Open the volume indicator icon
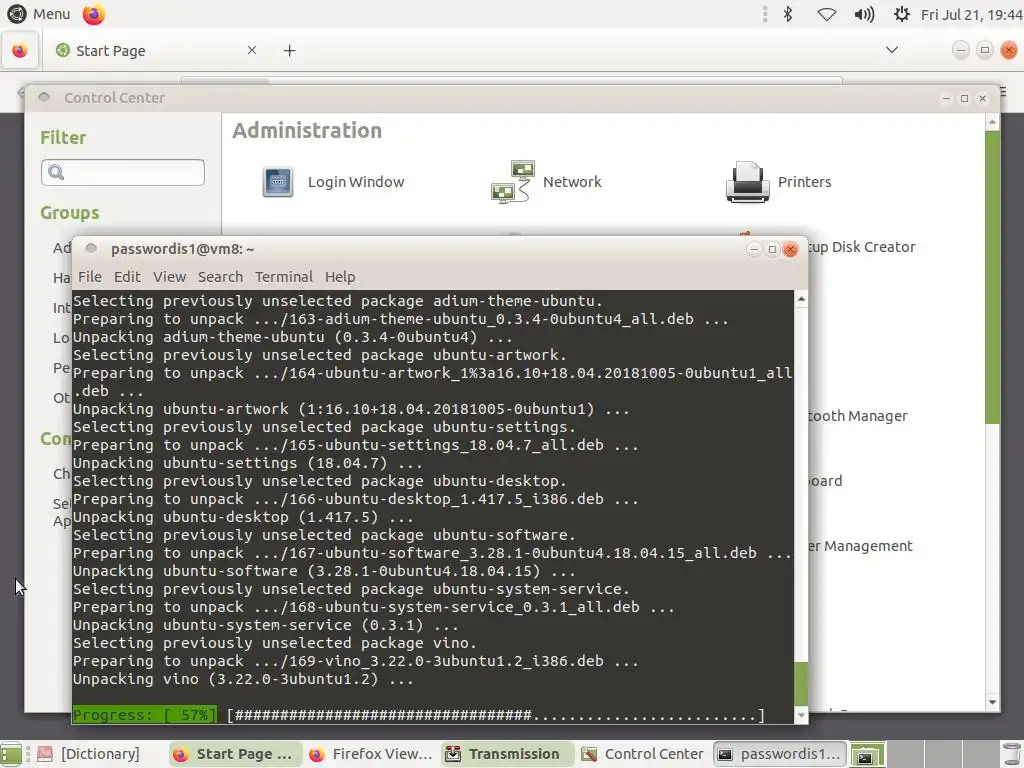Viewport: 1024px width, 768px height. pos(864,14)
